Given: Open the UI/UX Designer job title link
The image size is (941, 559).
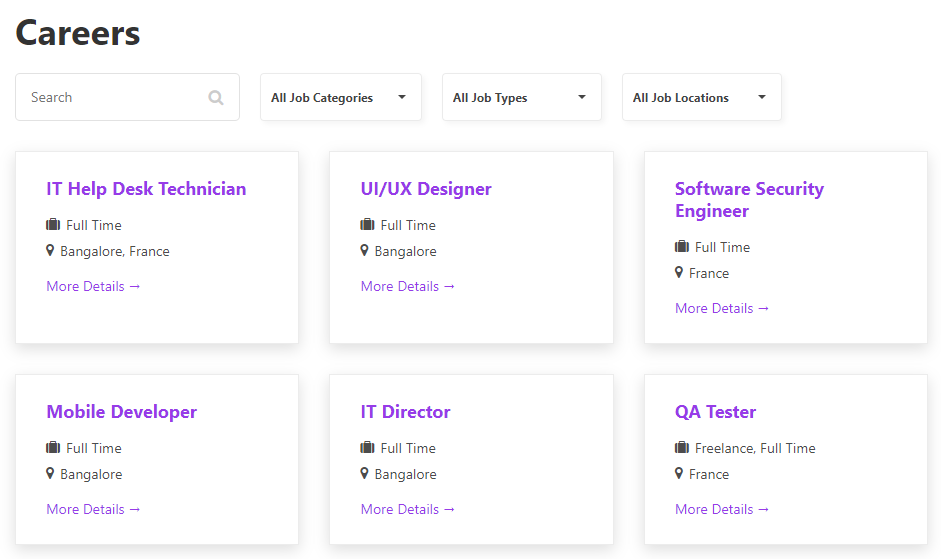Looking at the screenshot, I should pos(426,189).
